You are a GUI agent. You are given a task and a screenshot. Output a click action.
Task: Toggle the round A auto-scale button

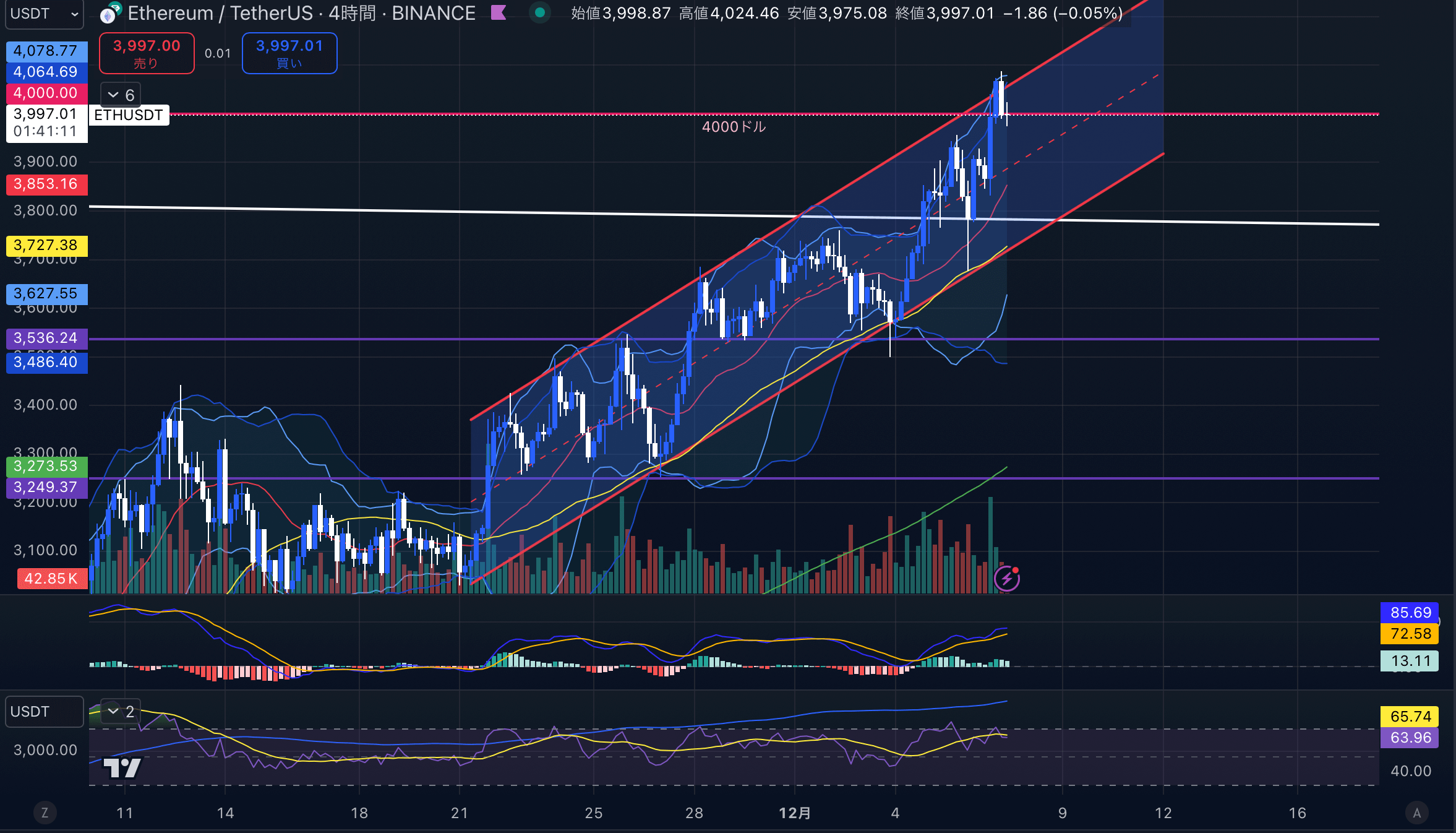click(x=1416, y=813)
